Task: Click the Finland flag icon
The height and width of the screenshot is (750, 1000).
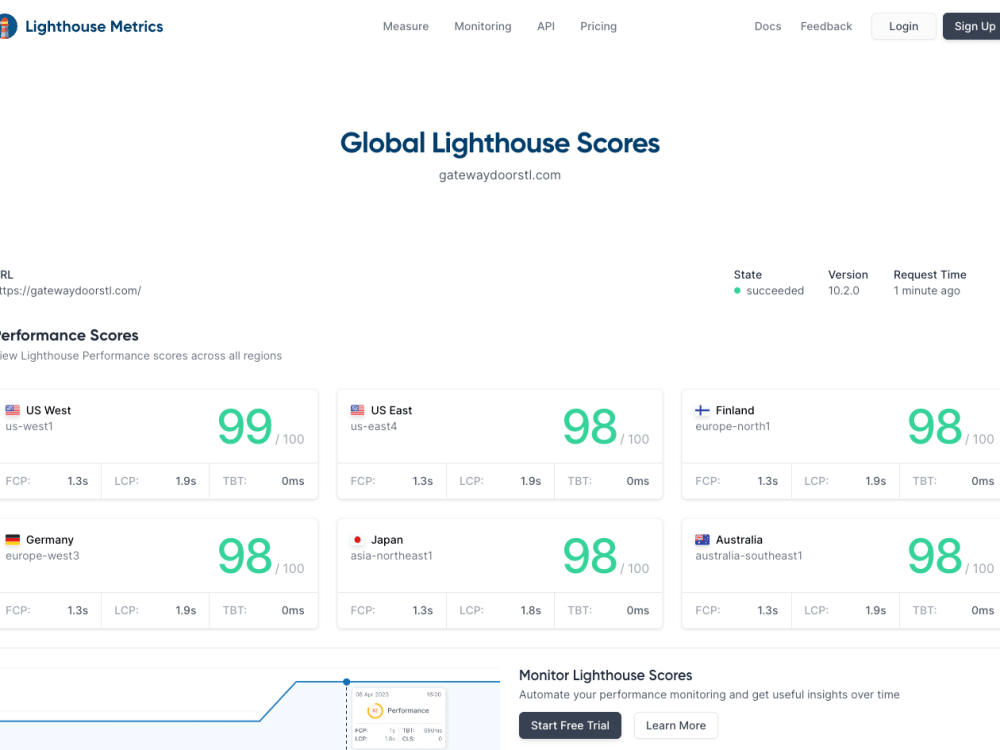Action: click(702, 410)
